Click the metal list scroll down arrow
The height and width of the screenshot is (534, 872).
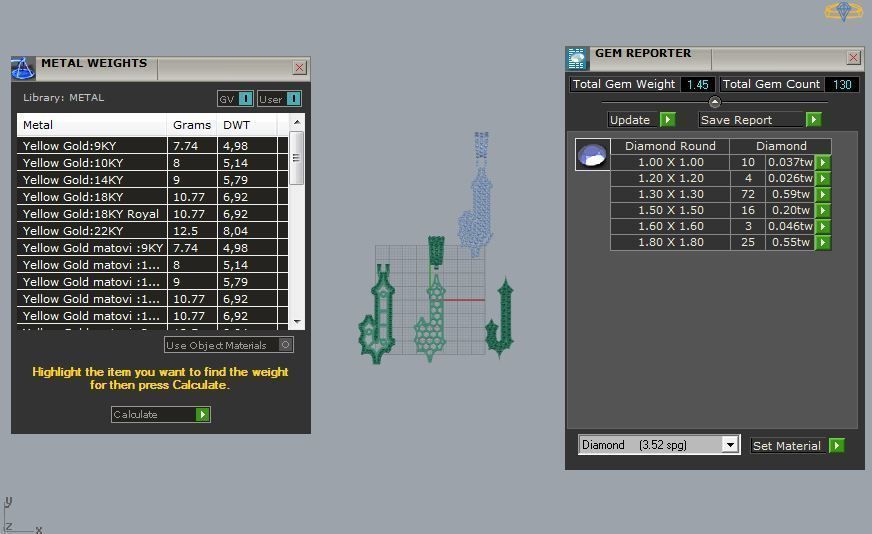(x=297, y=322)
